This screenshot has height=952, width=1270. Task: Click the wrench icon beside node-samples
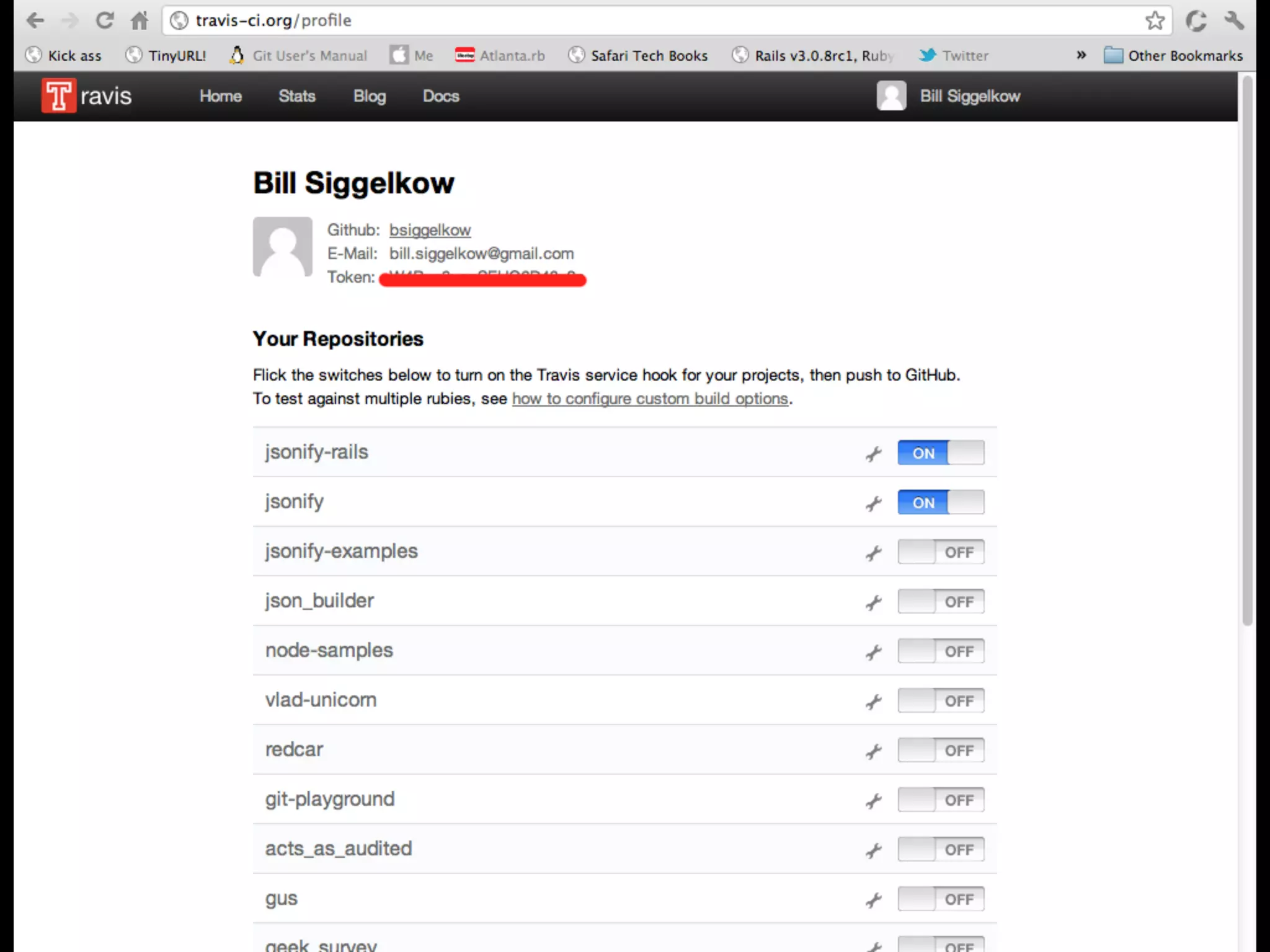coord(874,652)
